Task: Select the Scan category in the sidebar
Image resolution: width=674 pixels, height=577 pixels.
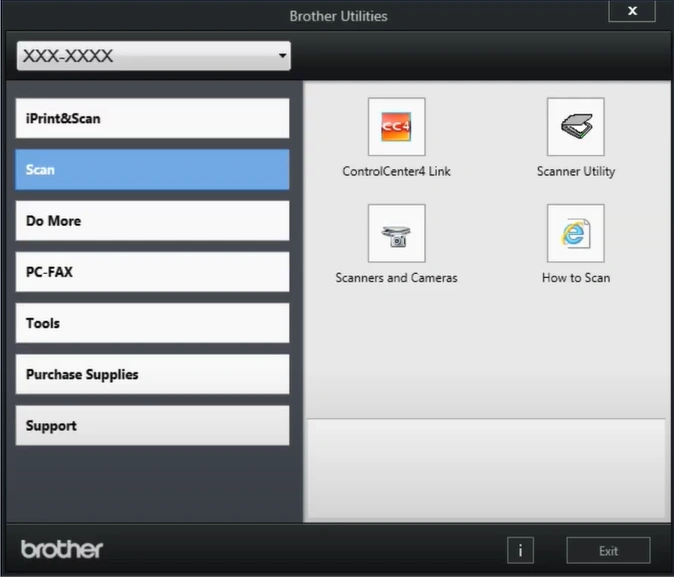Action: point(153,170)
